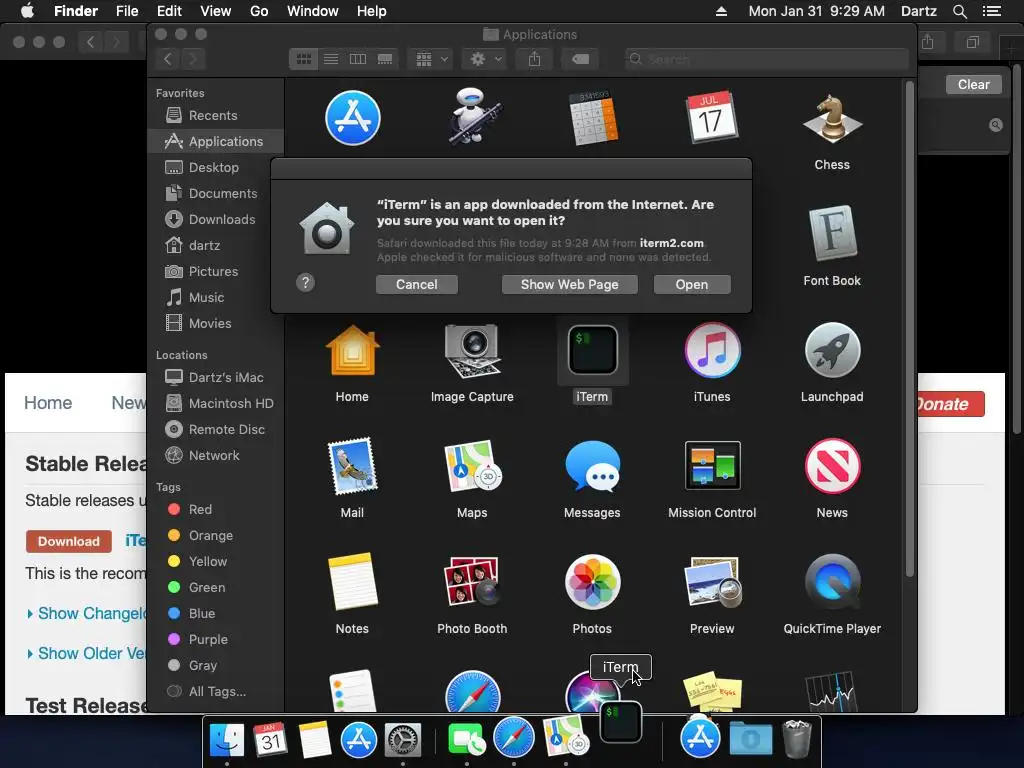The height and width of the screenshot is (768, 1024).
Task: Click Show Web Page button
Action: coord(569,285)
